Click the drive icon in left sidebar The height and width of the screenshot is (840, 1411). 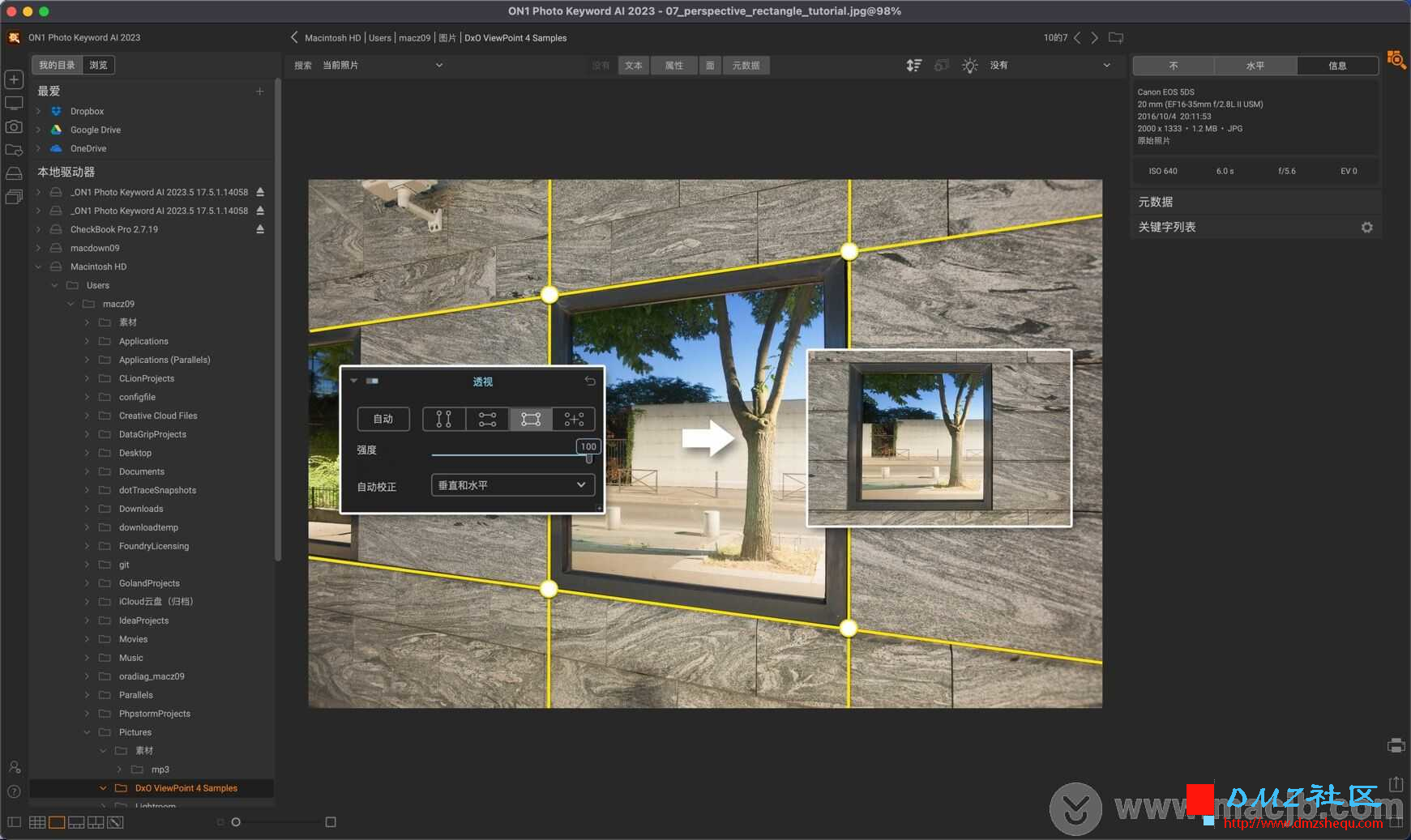pyautogui.click(x=14, y=173)
